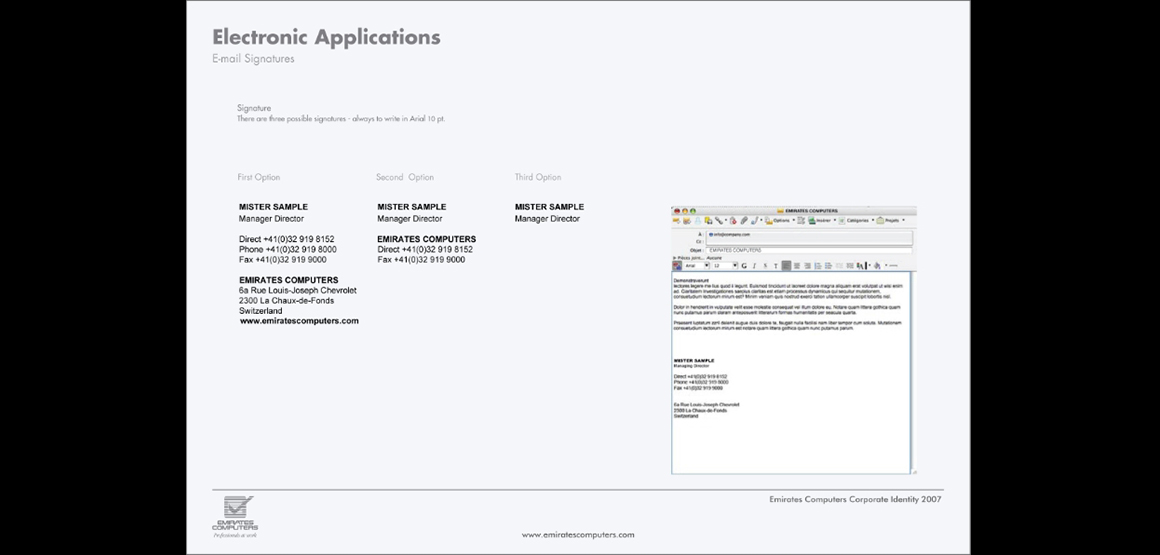Click the center align text icon

point(796,266)
